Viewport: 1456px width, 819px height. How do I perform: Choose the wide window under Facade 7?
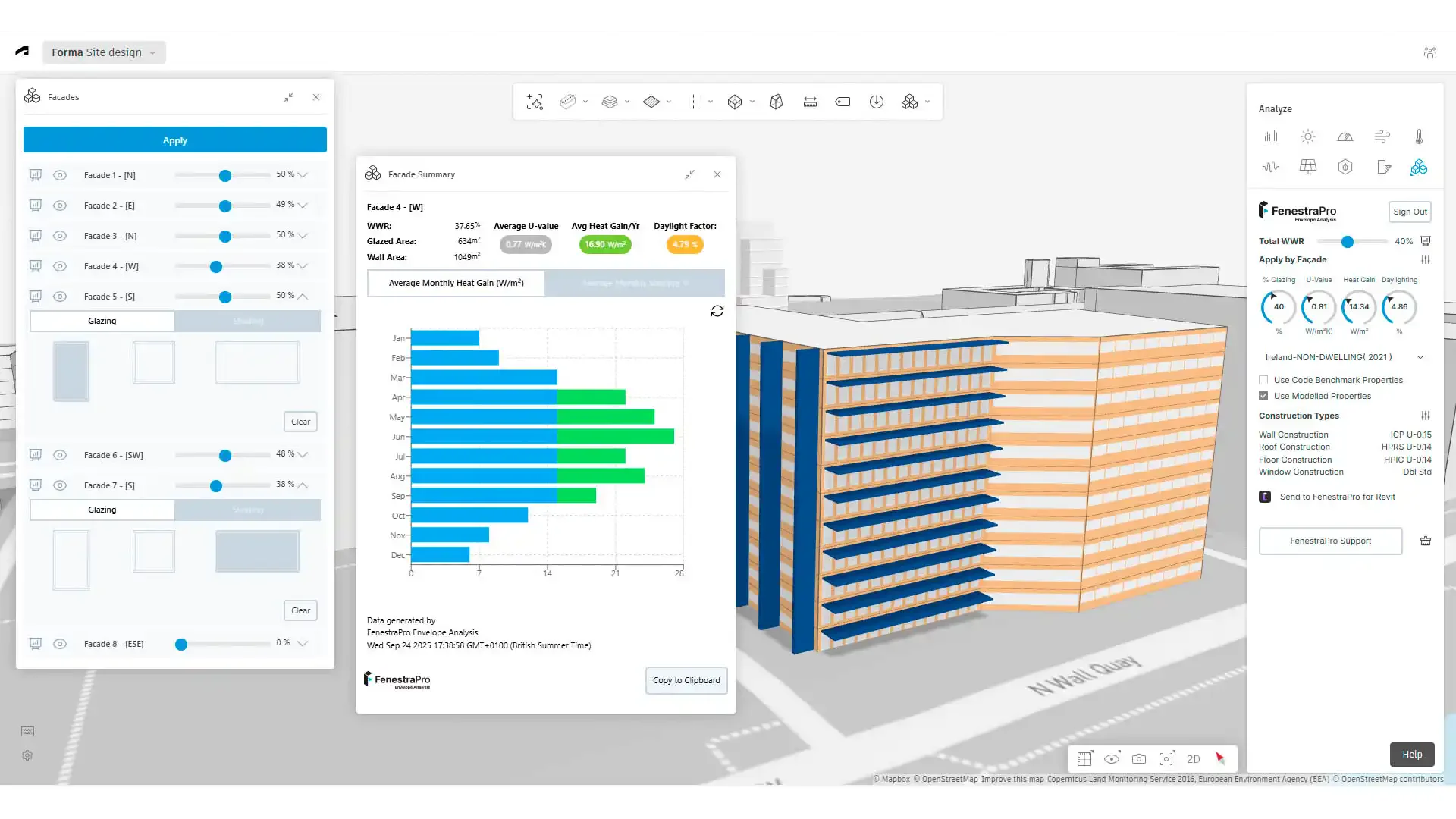click(x=258, y=551)
